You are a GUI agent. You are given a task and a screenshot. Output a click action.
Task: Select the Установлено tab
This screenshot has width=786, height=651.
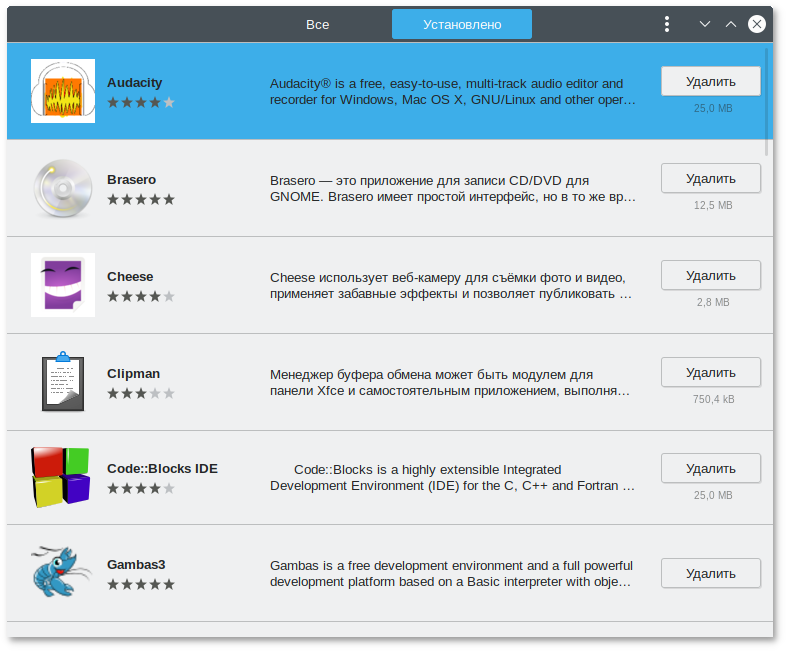tap(462, 24)
